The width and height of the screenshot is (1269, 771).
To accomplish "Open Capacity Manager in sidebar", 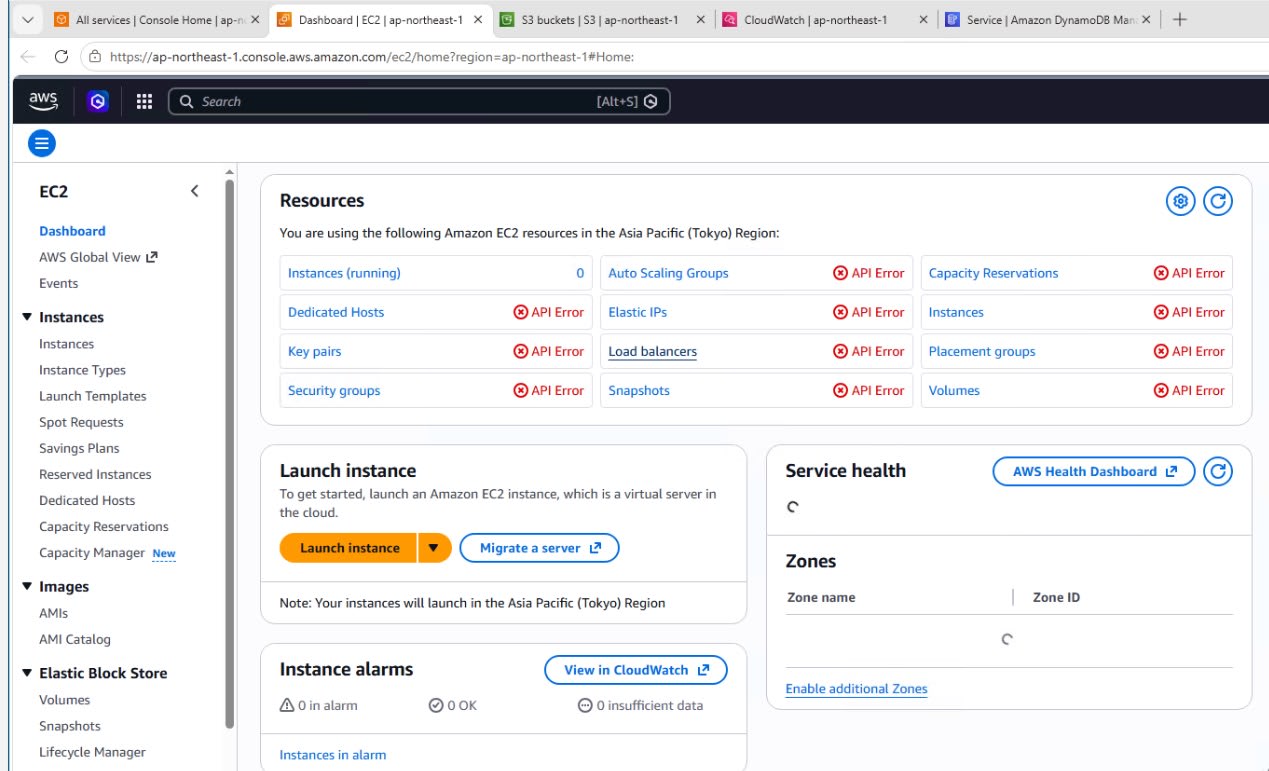I will pyautogui.click(x=92, y=553).
